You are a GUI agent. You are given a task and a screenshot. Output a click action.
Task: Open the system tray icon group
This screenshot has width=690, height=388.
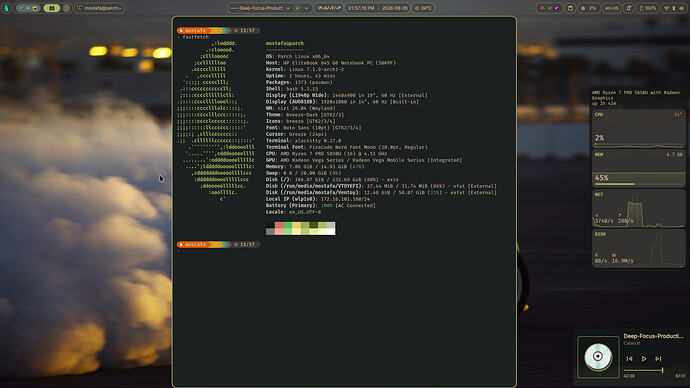click(549, 8)
